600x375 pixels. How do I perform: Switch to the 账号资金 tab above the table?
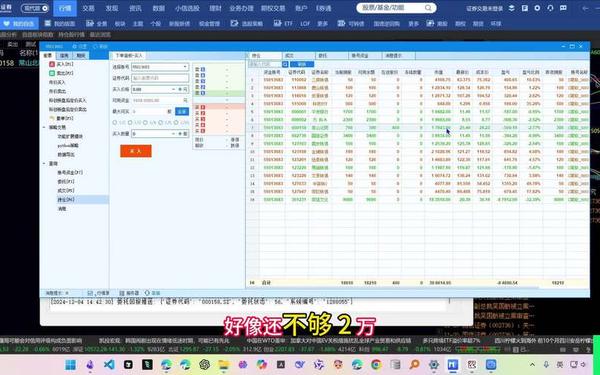365,55
